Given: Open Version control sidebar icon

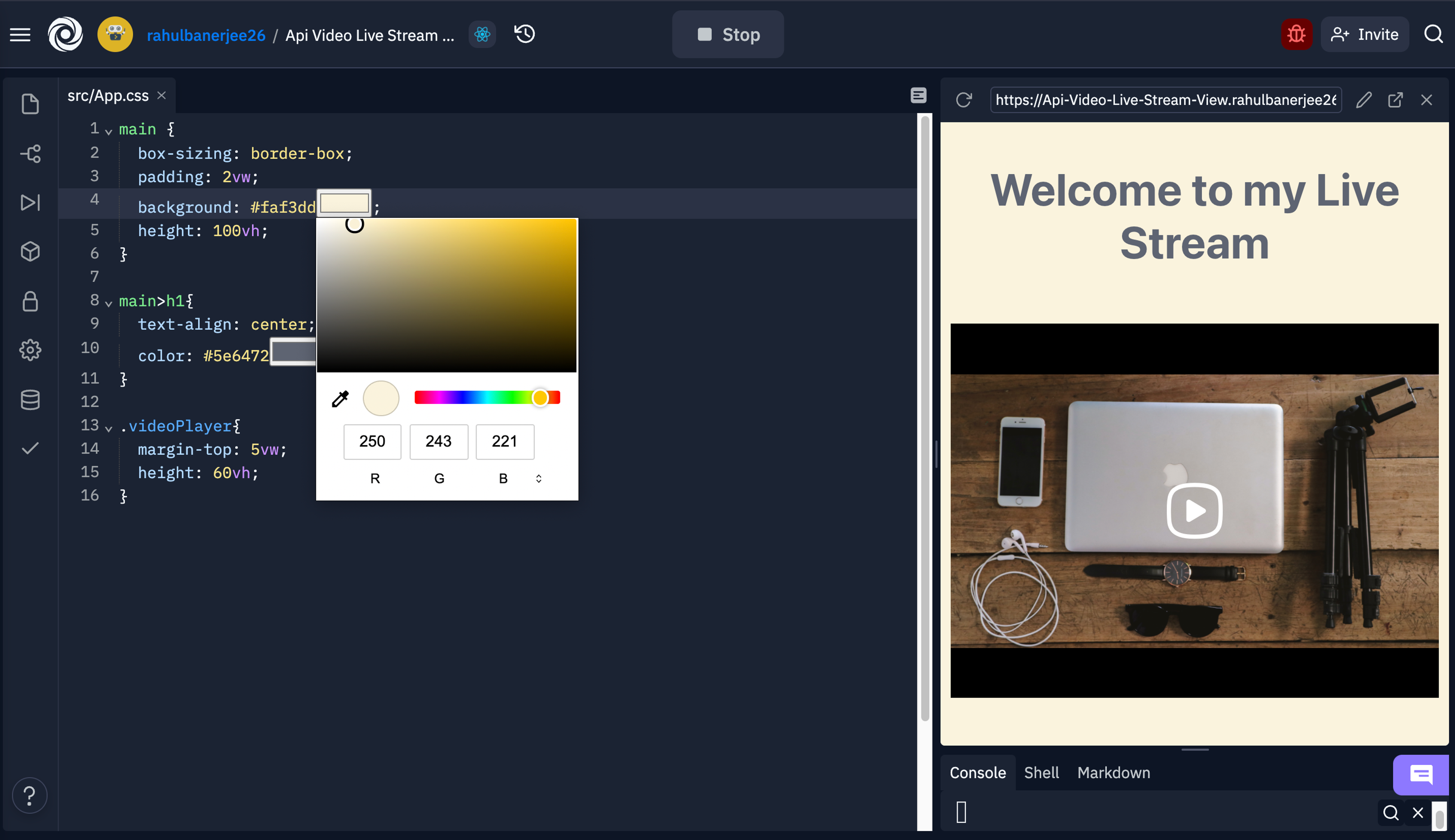Looking at the screenshot, I should (30, 153).
